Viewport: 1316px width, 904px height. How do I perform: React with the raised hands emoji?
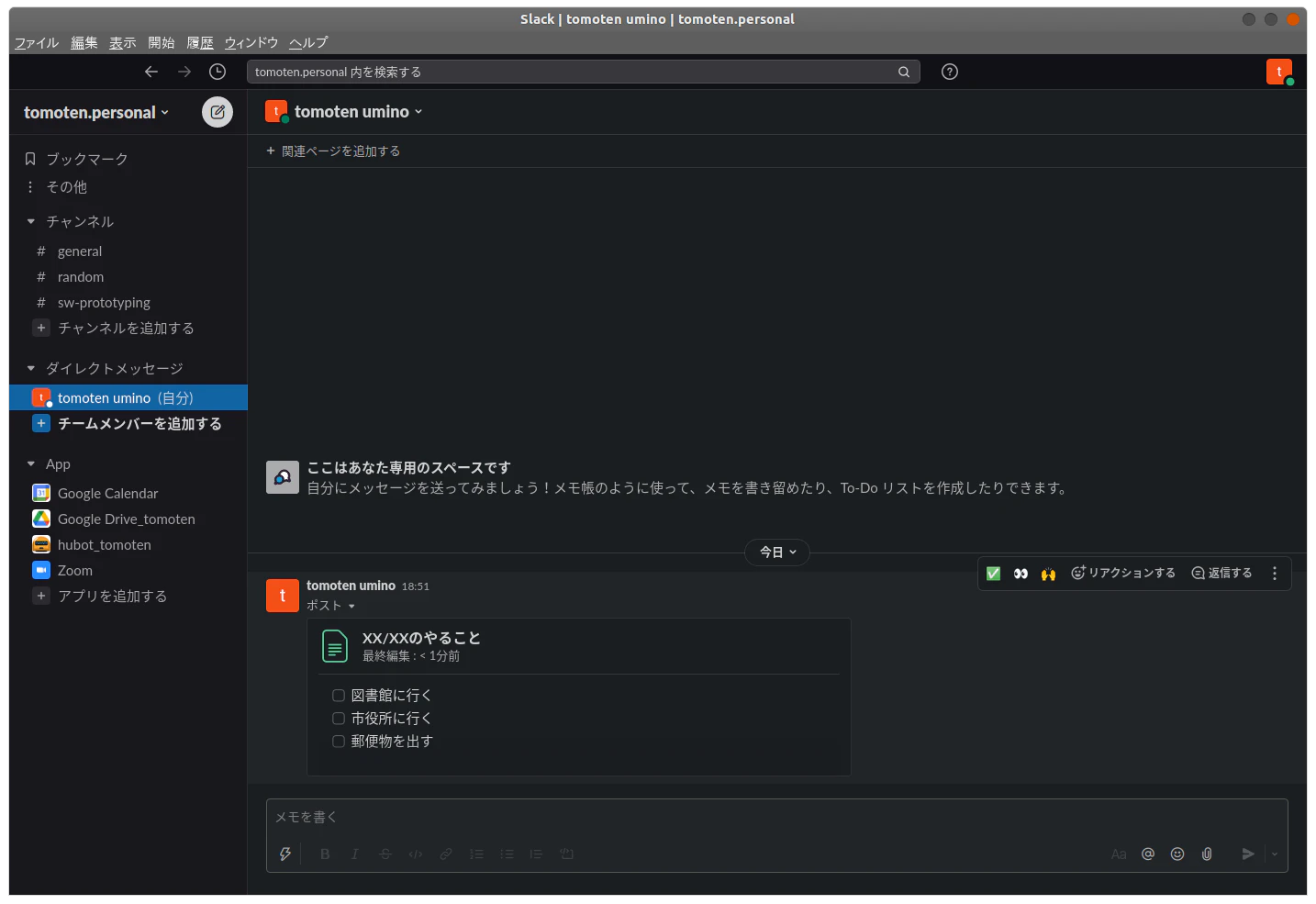coord(1048,574)
